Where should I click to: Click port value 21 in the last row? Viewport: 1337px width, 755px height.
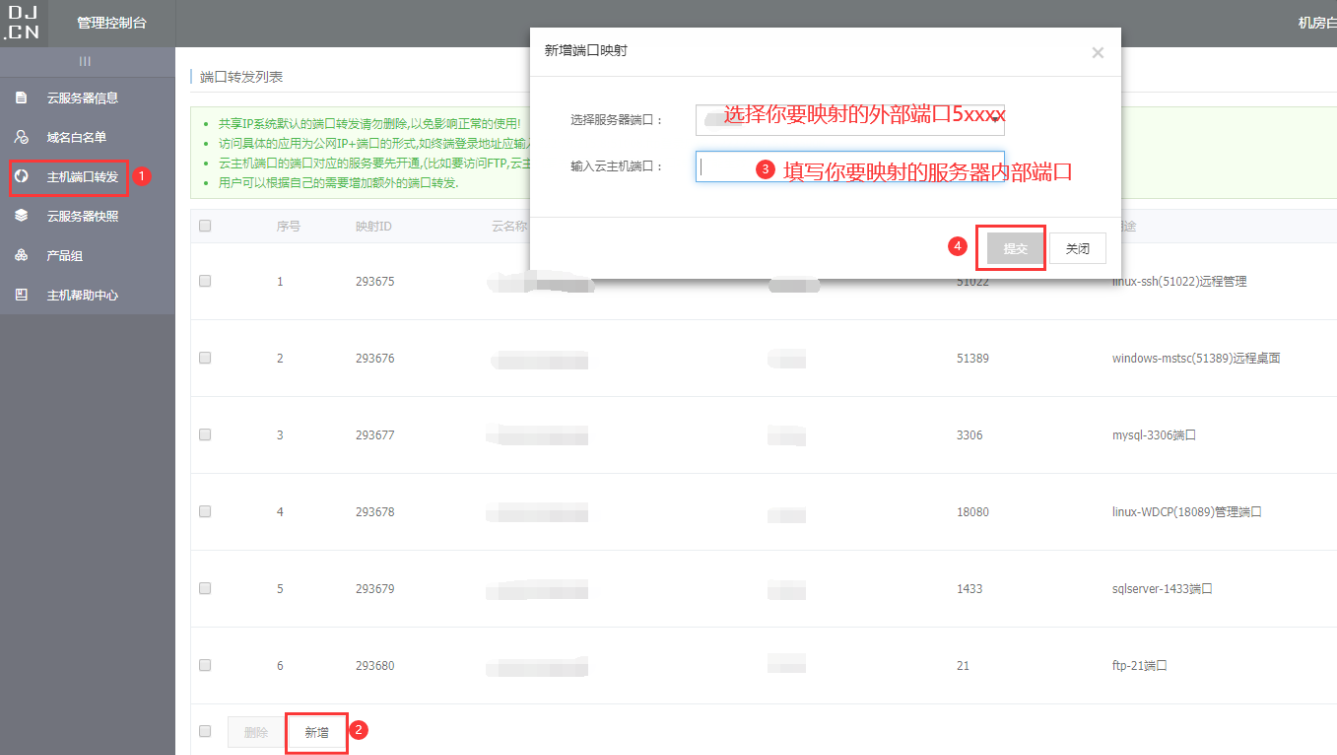click(x=963, y=666)
